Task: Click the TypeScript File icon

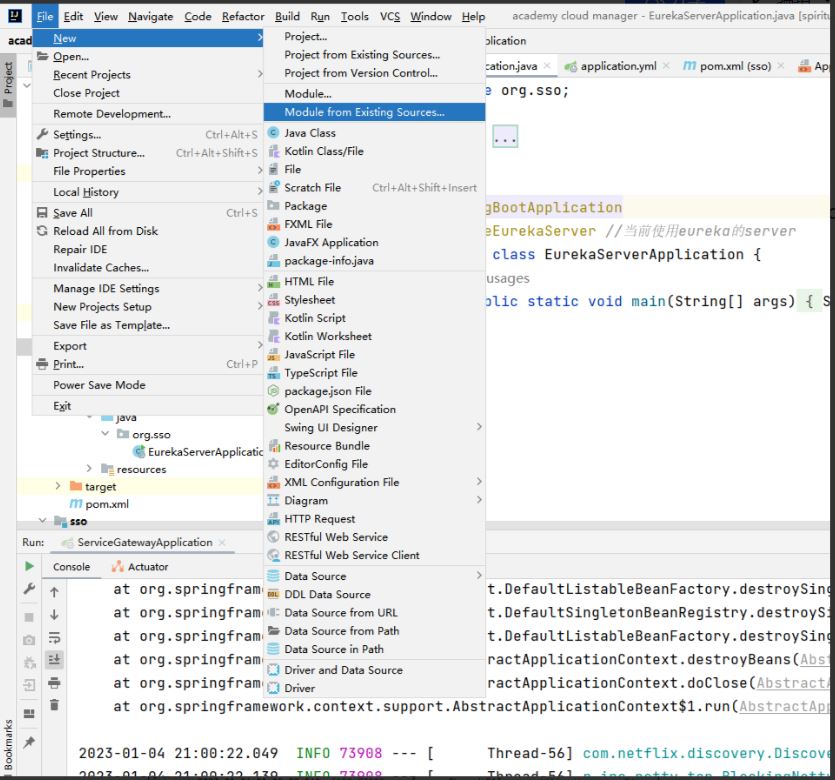Action: click(273, 373)
